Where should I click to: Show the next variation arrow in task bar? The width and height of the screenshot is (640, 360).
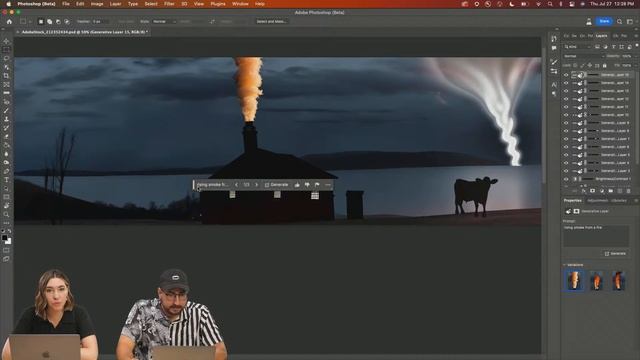(256, 185)
